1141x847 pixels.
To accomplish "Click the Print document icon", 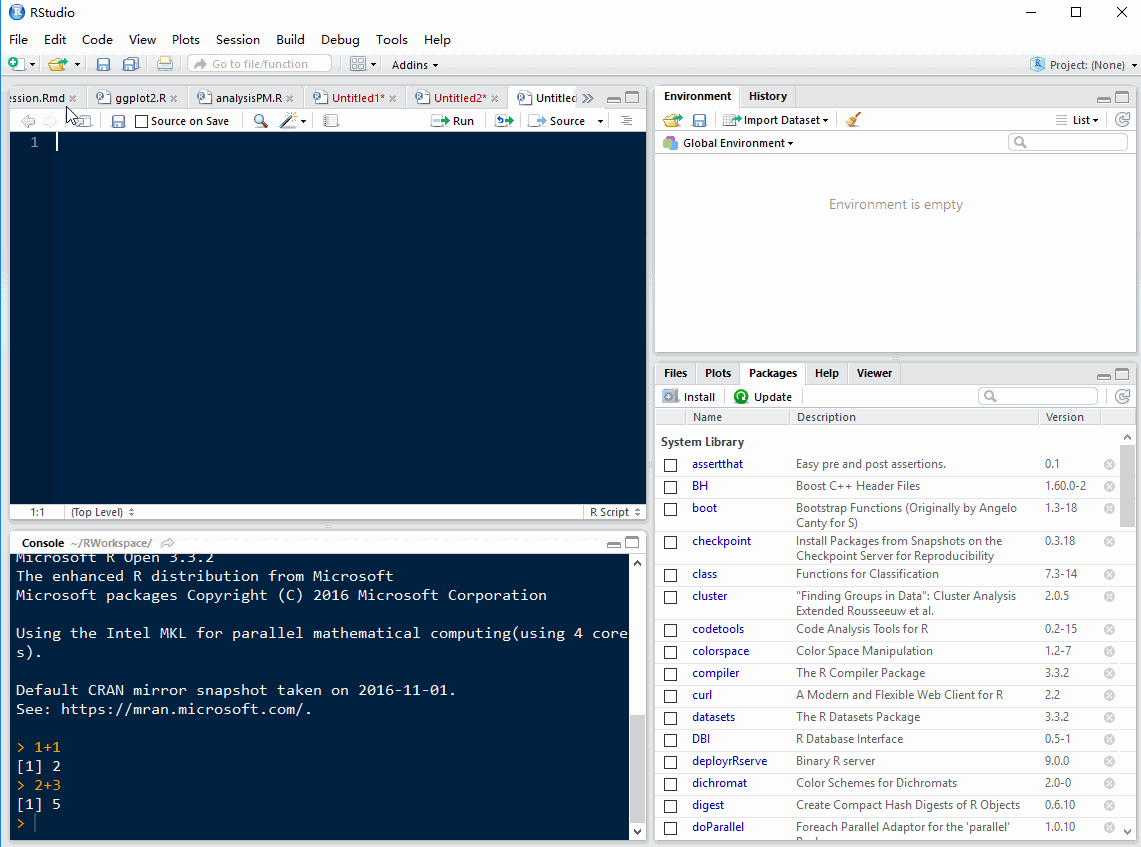I will [165, 64].
